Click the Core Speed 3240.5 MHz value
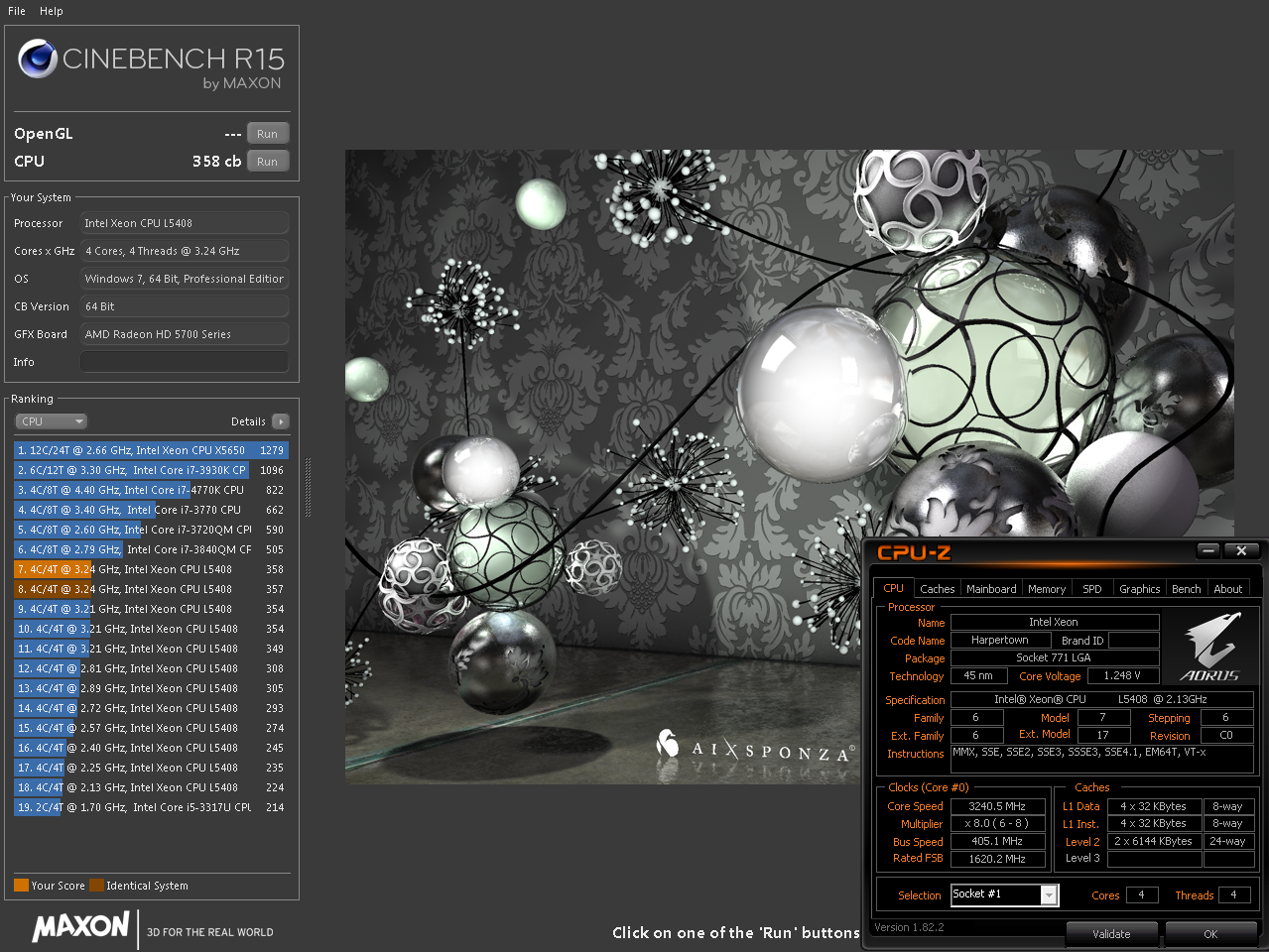Screen dimensions: 1269x952 coord(997,806)
